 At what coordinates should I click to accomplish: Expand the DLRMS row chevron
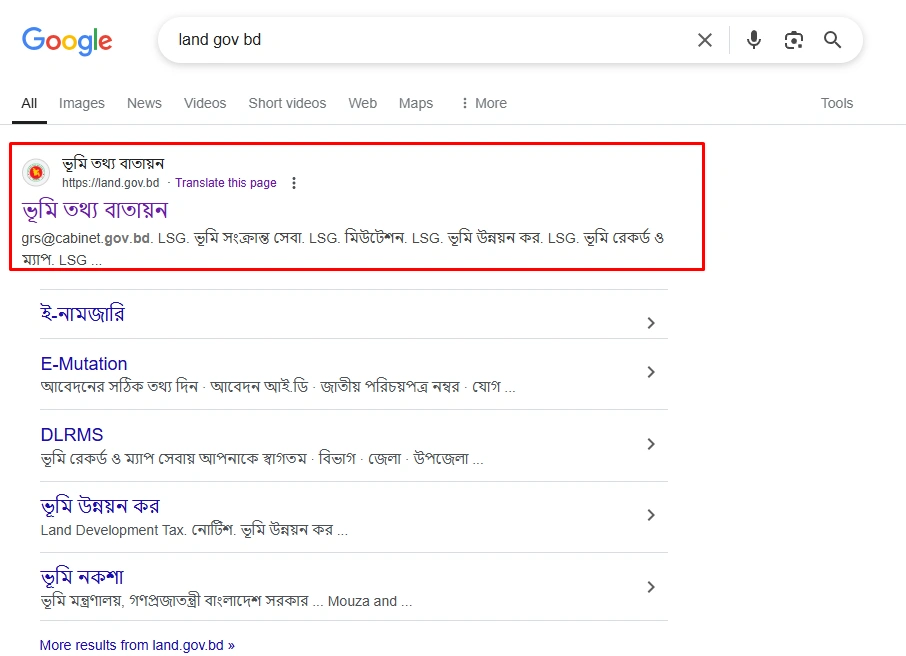651,444
